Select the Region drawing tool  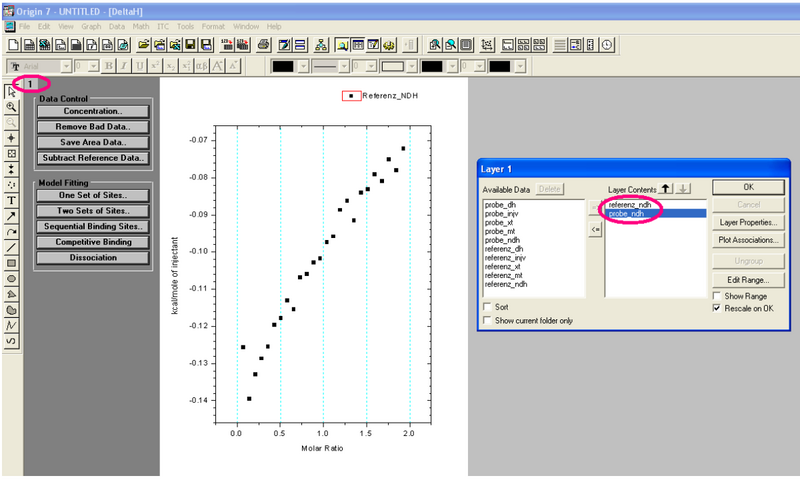point(11,310)
